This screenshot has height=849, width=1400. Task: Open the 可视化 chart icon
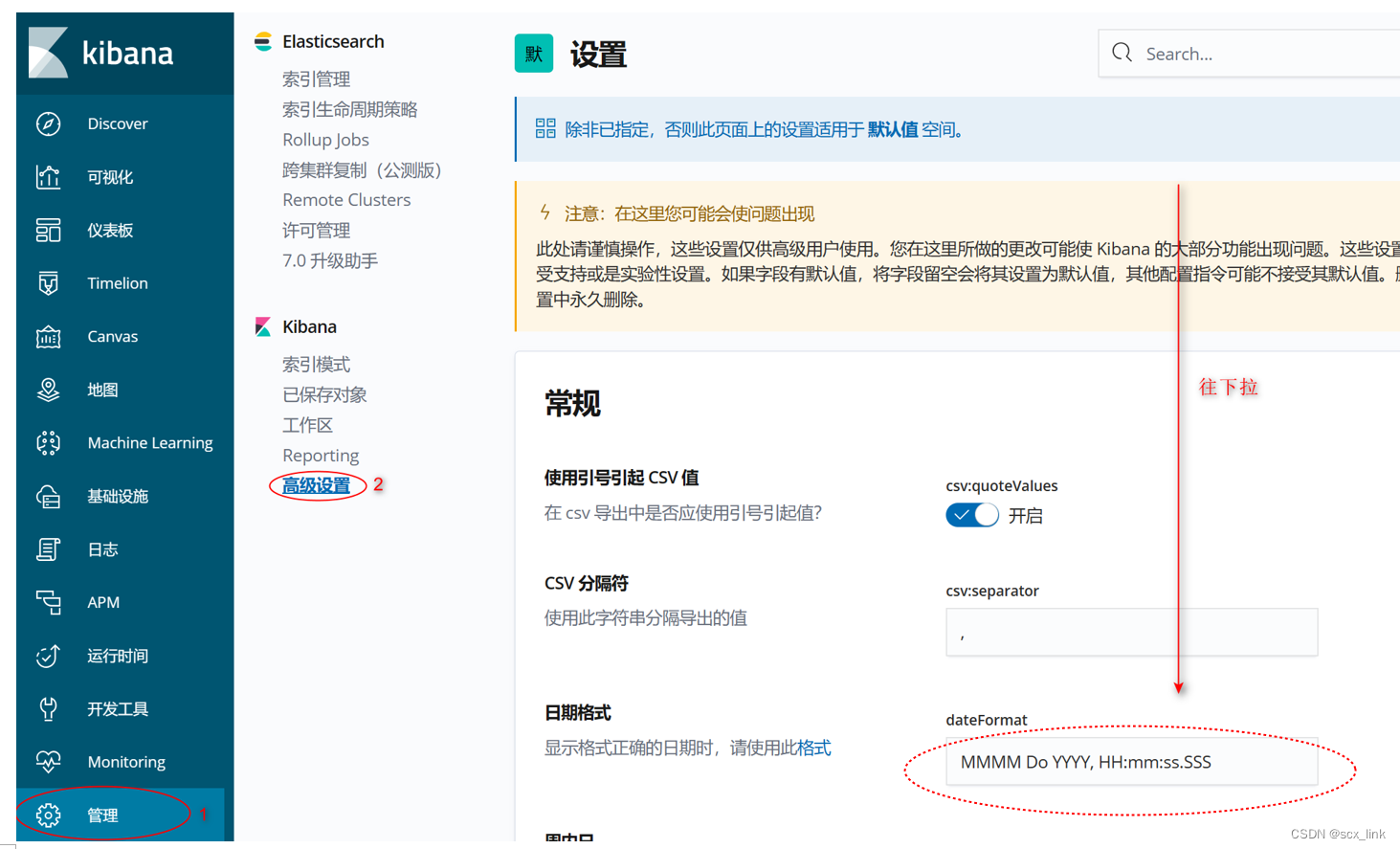click(49, 177)
